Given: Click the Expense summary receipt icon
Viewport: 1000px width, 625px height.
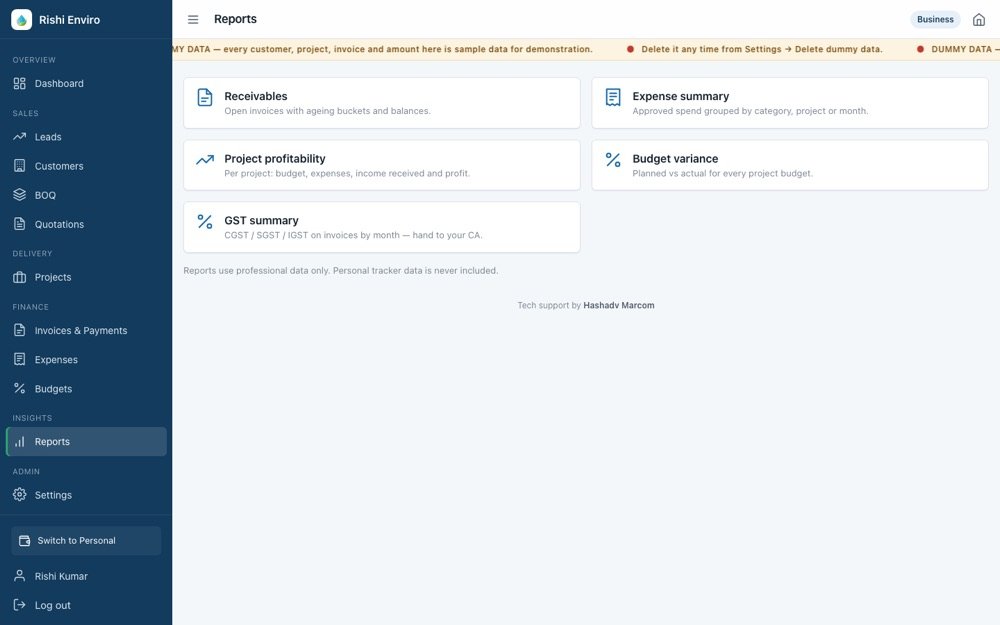Looking at the screenshot, I should pyautogui.click(x=613, y=98).
